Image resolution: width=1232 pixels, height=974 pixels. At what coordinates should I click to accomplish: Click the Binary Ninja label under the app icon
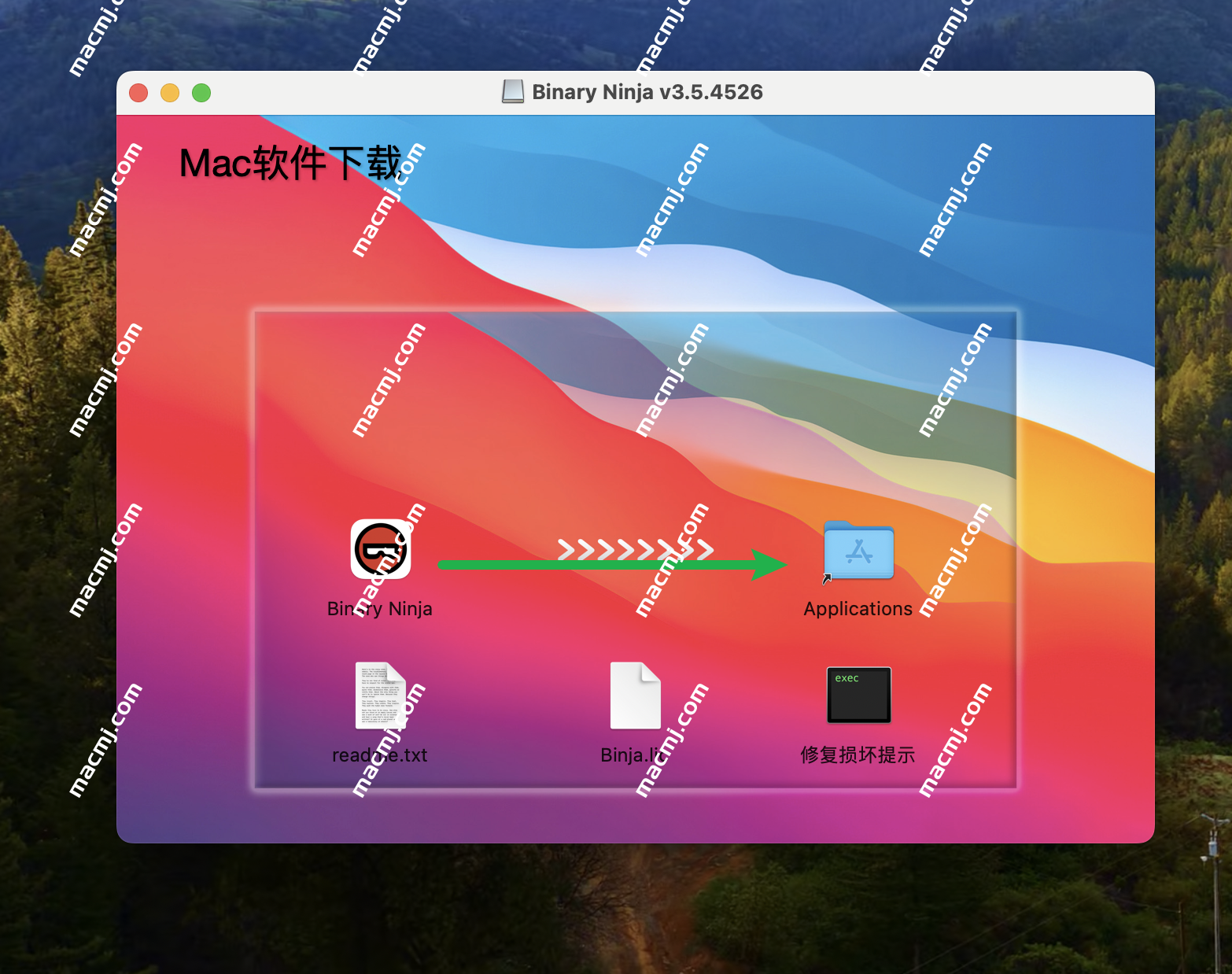(380, 609)
